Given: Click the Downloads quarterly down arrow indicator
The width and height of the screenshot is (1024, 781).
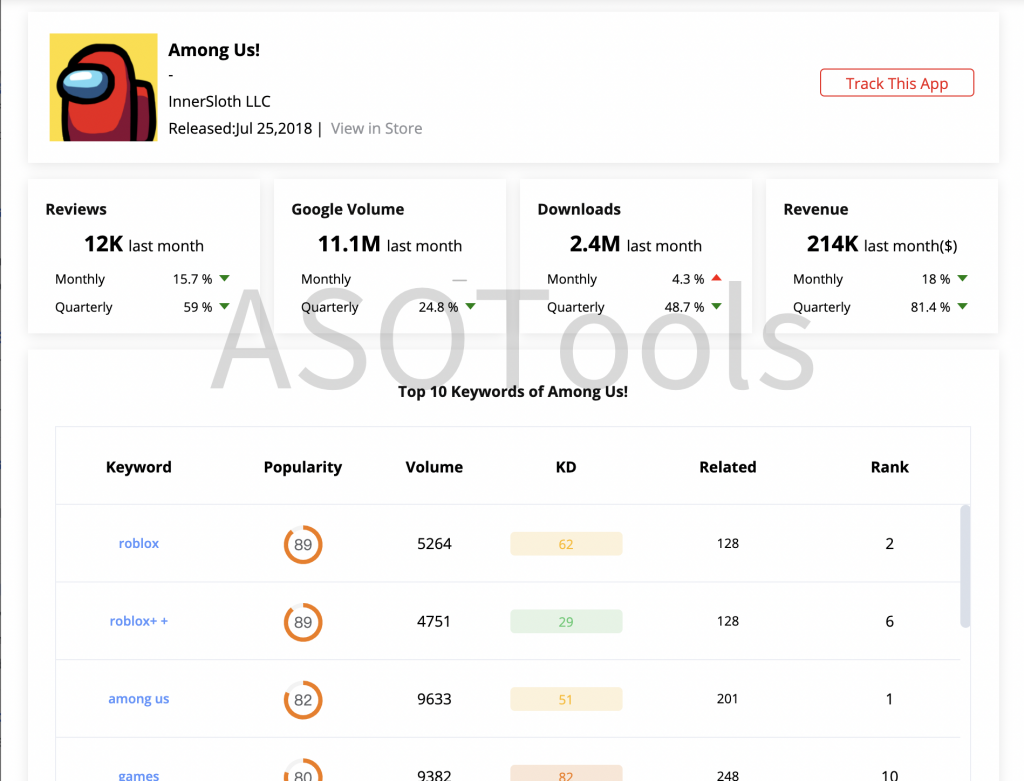Looking at the screenshot, I should pos(716,306).
